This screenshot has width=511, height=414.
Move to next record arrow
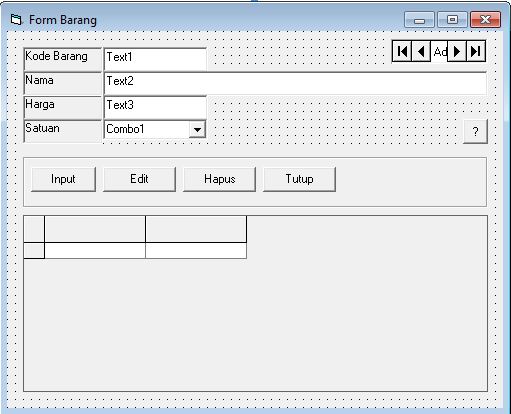pos(457,51)
